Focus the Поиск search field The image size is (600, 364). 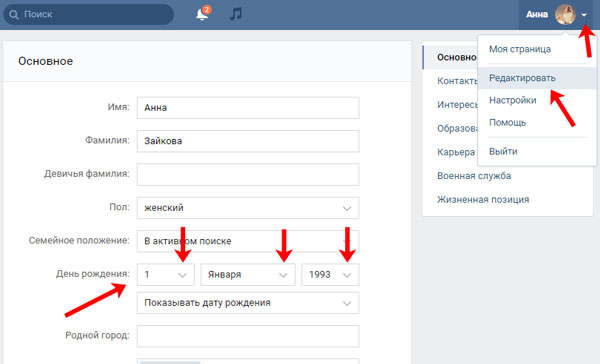pyautogui.click(x=88, y=15)
